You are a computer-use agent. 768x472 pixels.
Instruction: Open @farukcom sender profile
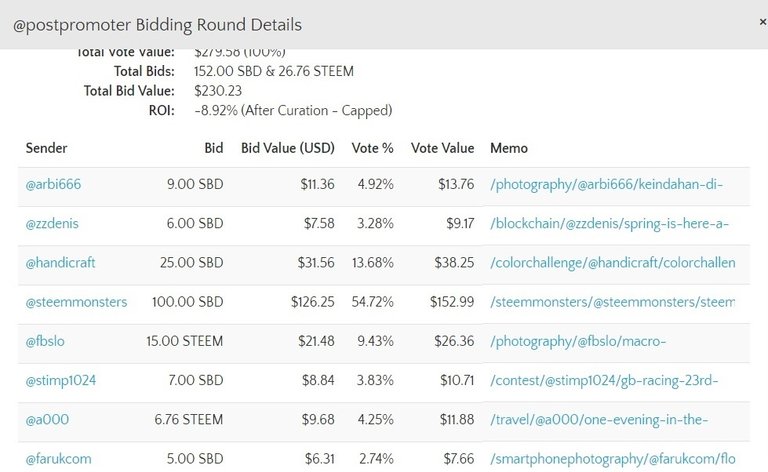(59, 459)
